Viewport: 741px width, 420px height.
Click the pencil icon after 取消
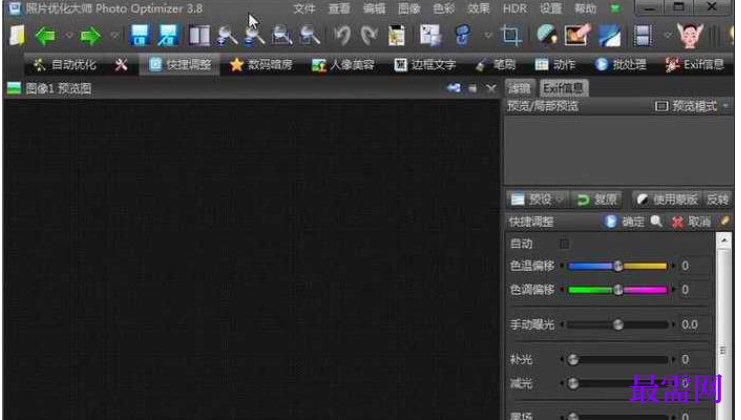[x=724, y=221]
